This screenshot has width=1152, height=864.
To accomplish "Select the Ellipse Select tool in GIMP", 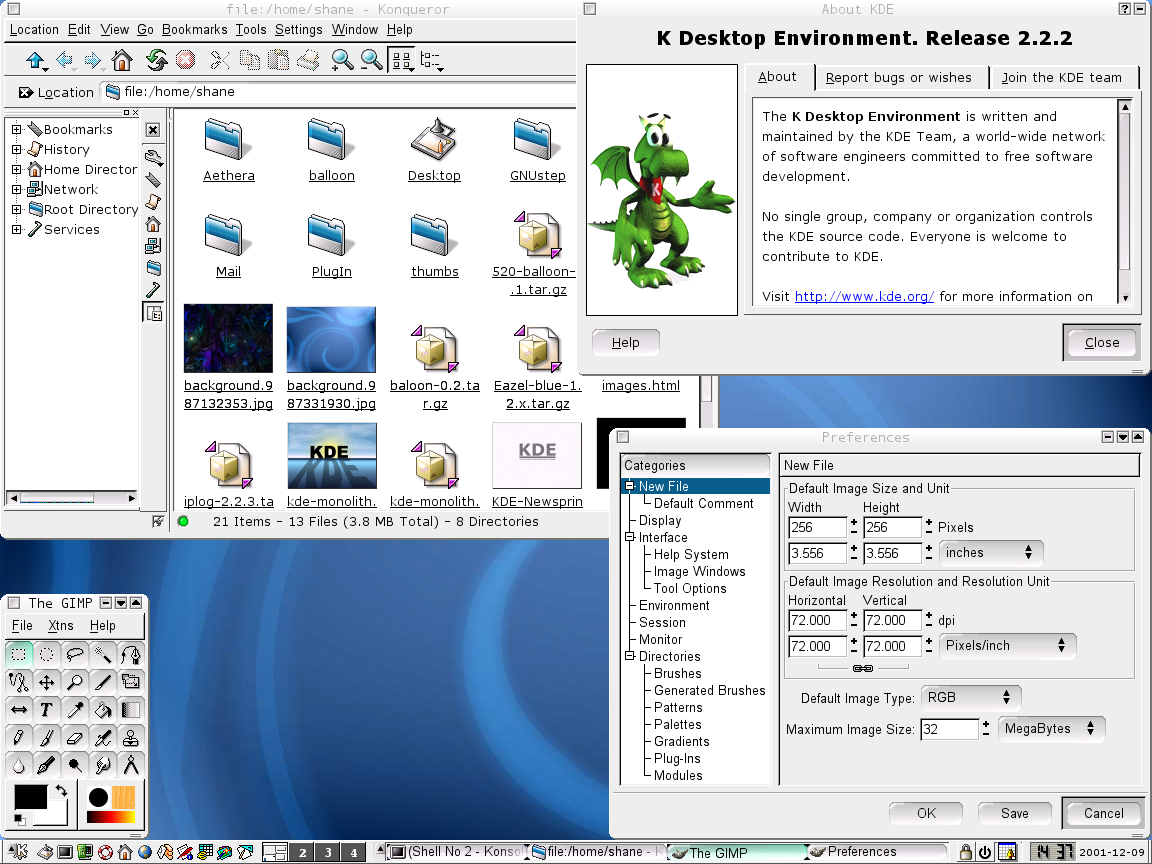I will pyautogui.click(x=46, y=653).
